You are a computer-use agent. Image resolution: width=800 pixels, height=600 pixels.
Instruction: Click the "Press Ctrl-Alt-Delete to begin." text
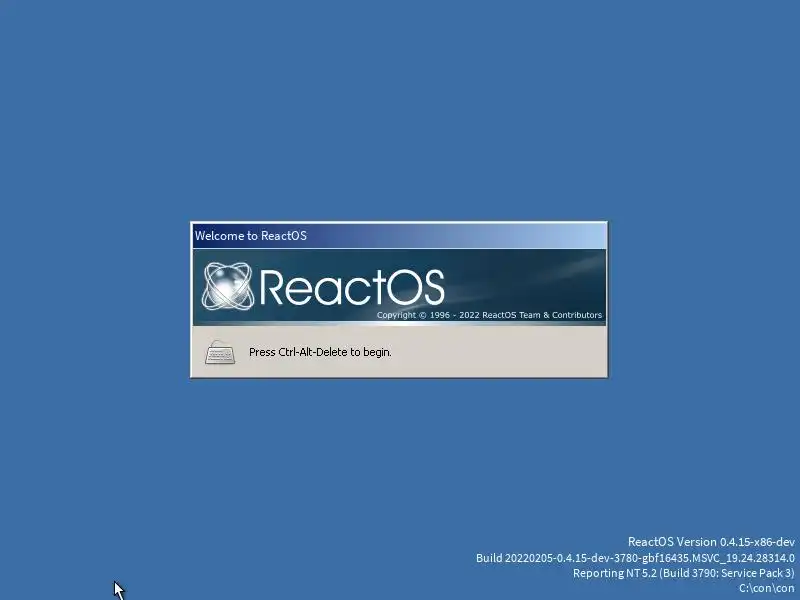(x=320, y=352)
